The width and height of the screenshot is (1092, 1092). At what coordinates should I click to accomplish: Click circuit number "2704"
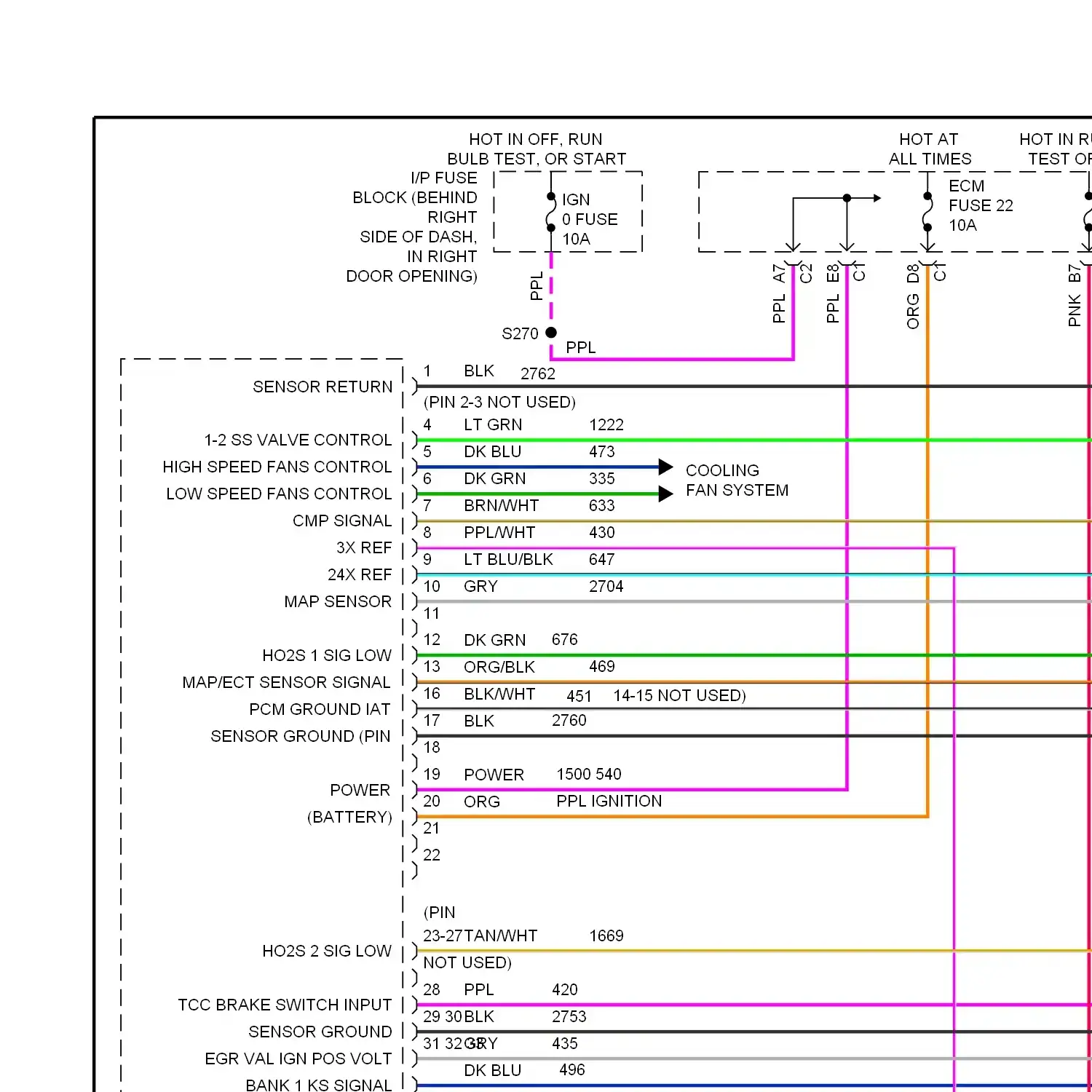tap(606, 586)
